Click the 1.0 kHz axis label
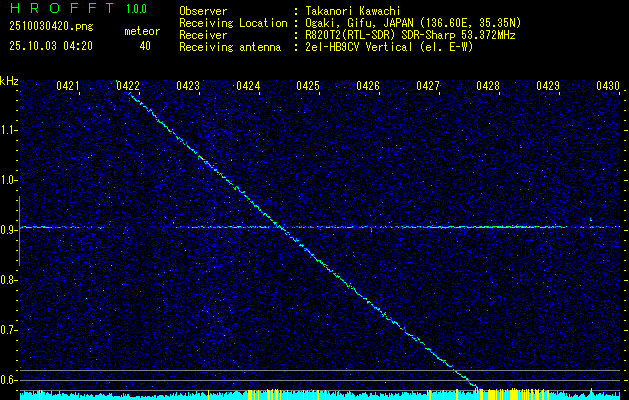 coord(8,180)
